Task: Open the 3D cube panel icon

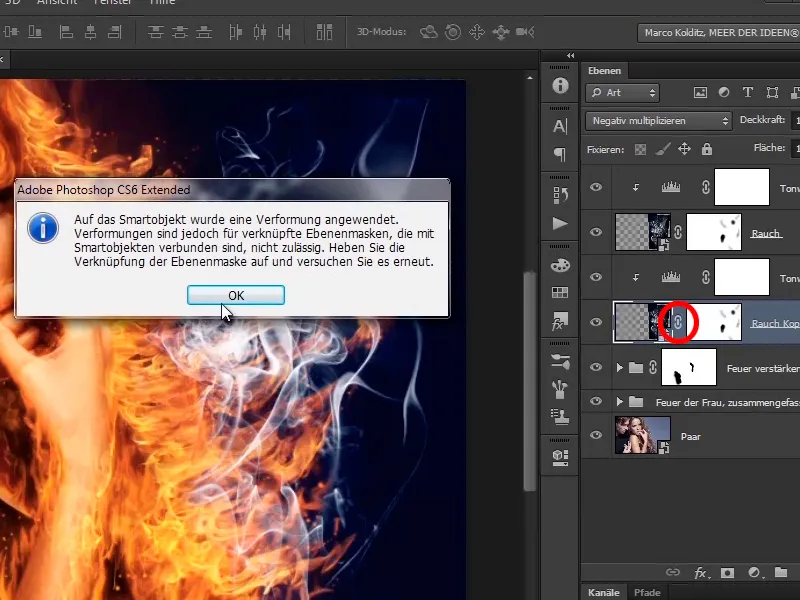Action: 560,457
